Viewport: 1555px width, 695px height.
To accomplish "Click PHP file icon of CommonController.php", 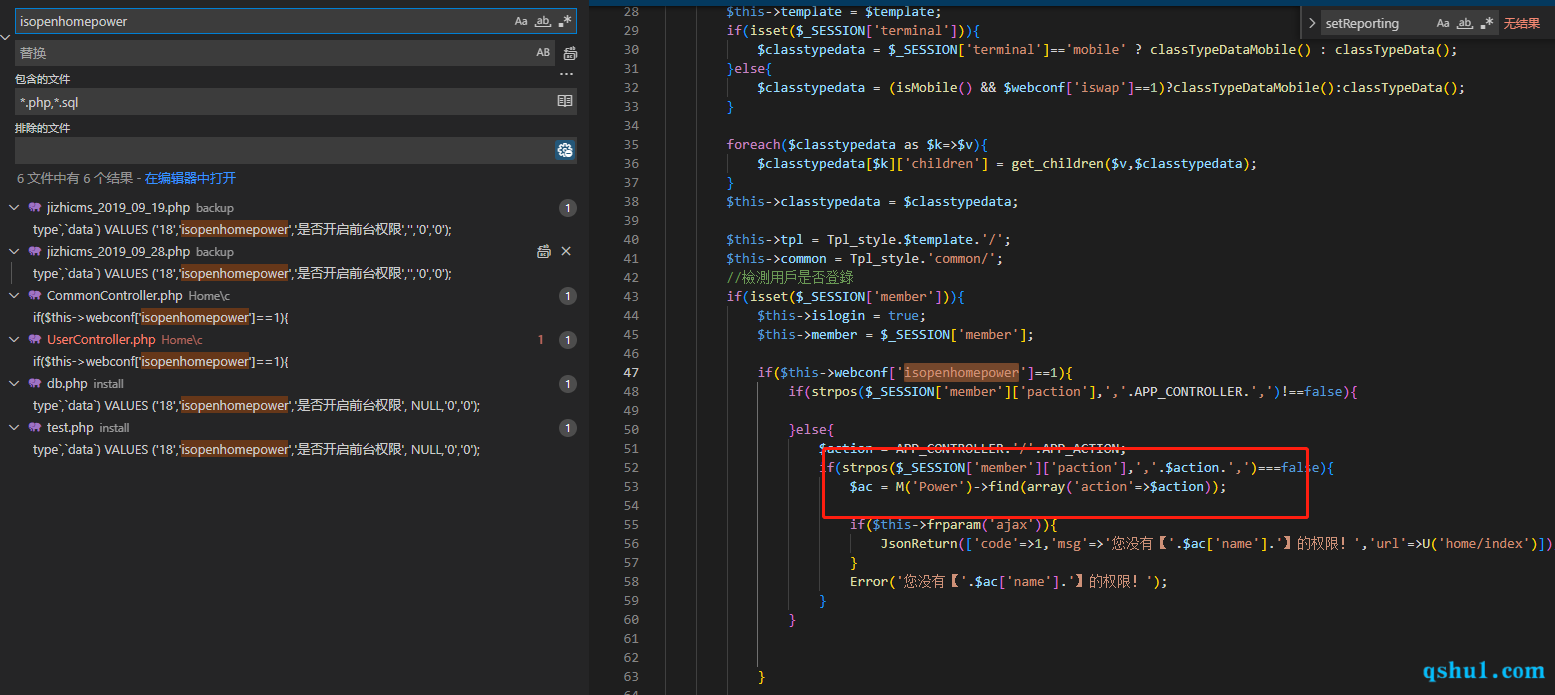I will [x=35, y=296].
